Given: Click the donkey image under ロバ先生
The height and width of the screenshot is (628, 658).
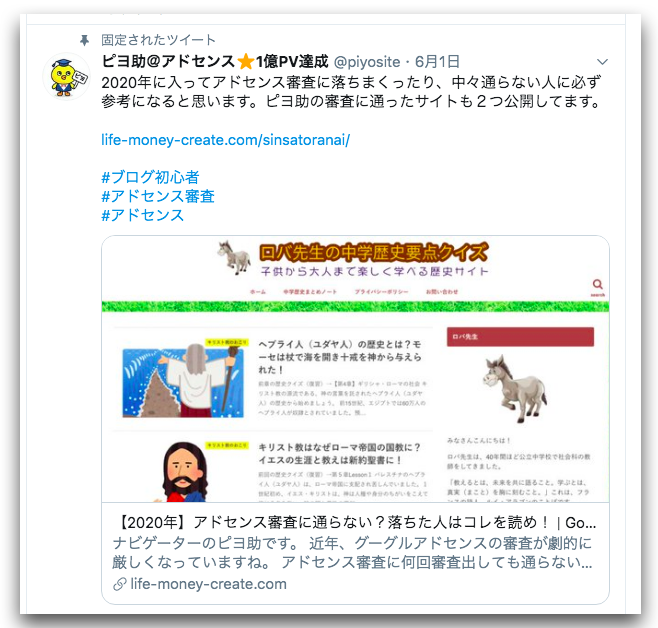Looking at the screenshot, I should click(x=515, y=388).
